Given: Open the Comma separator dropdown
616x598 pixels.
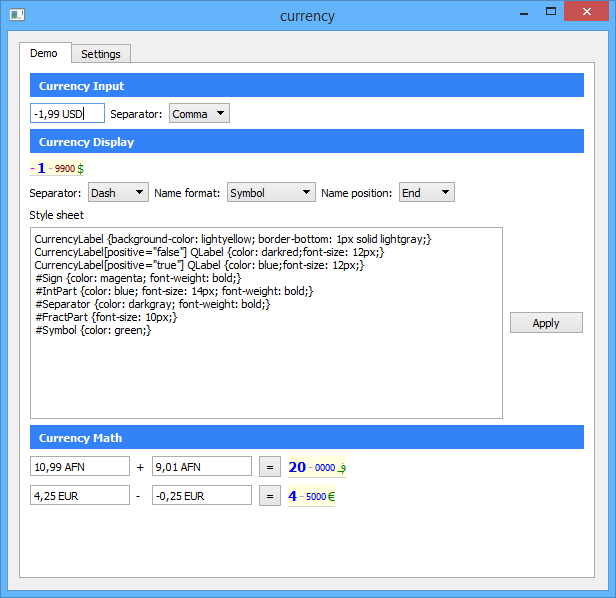Looking at the screenshot, I should click(x=199, y=114).
